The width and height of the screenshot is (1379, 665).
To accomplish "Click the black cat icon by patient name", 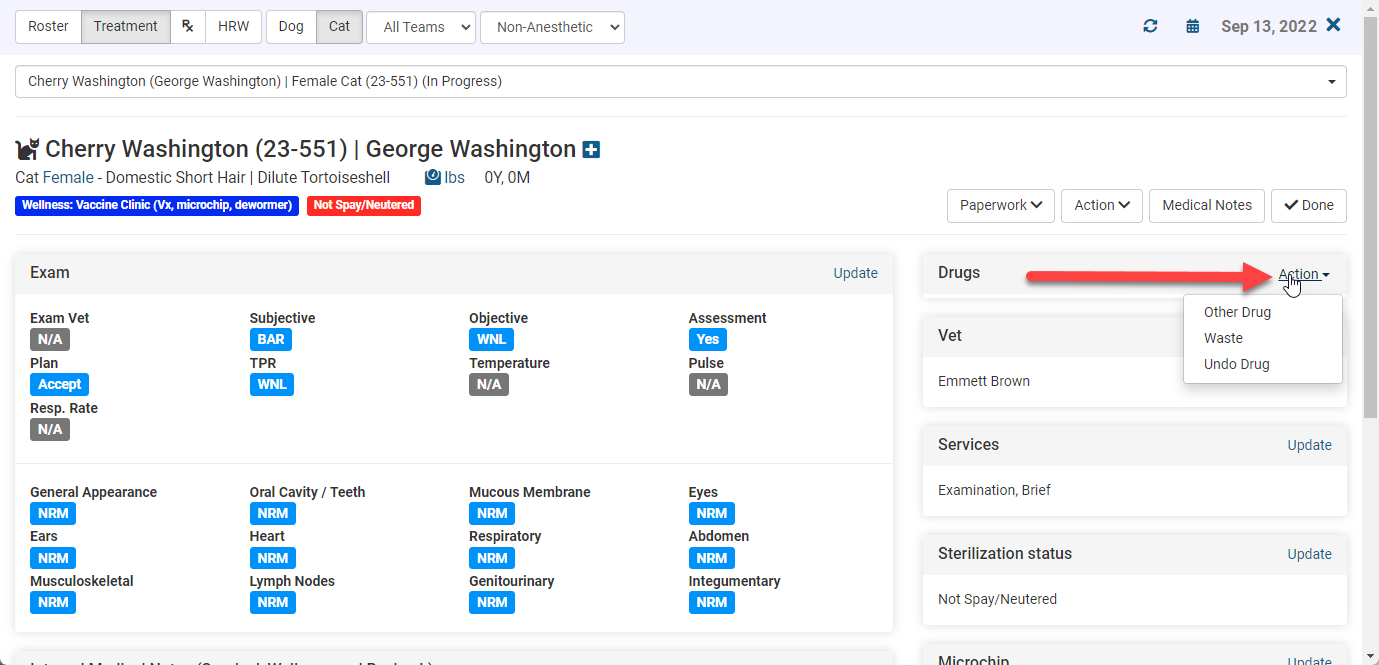I will (x=27, y=150).
